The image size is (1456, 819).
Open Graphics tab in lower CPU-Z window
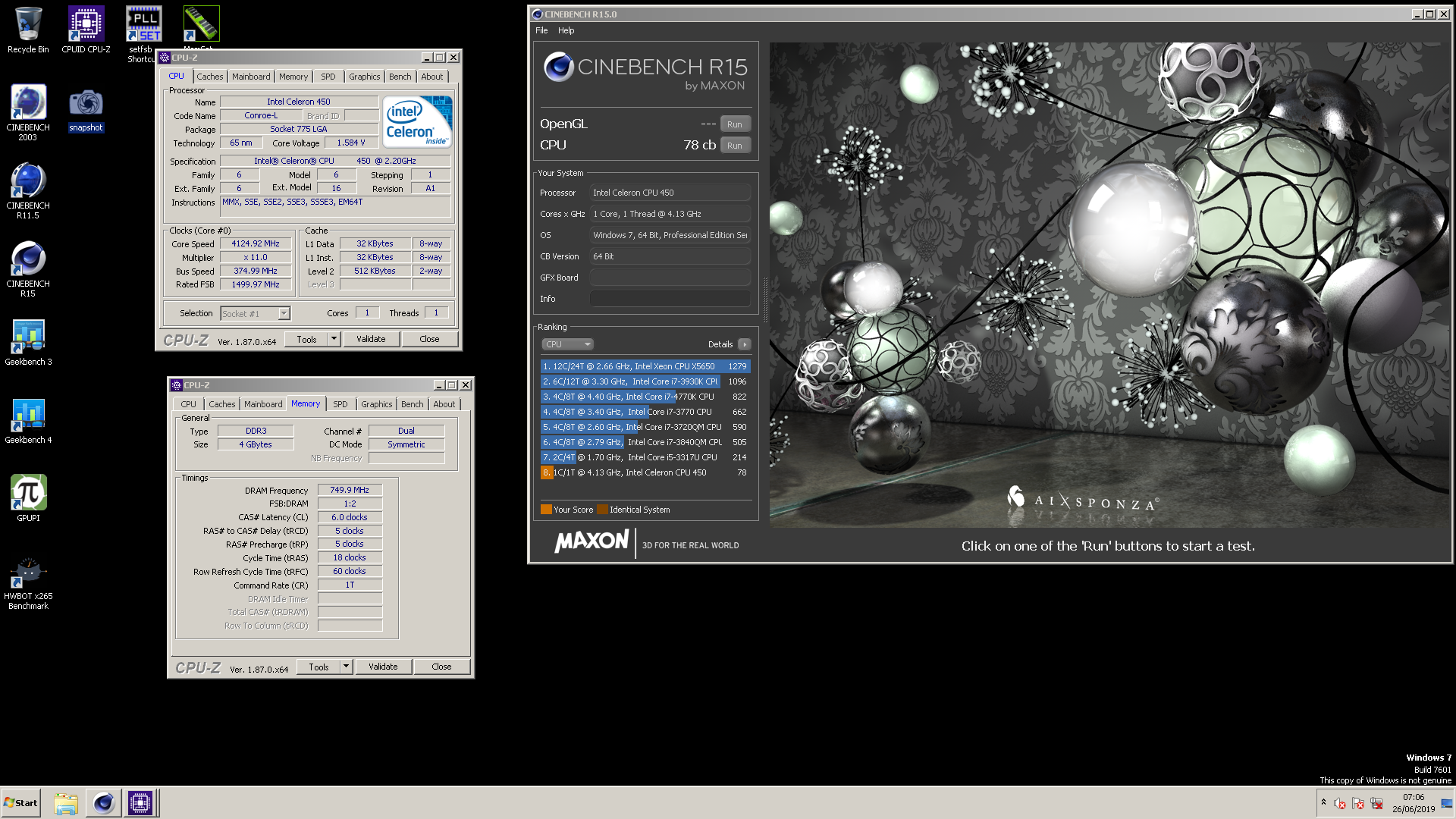(377, 404)
